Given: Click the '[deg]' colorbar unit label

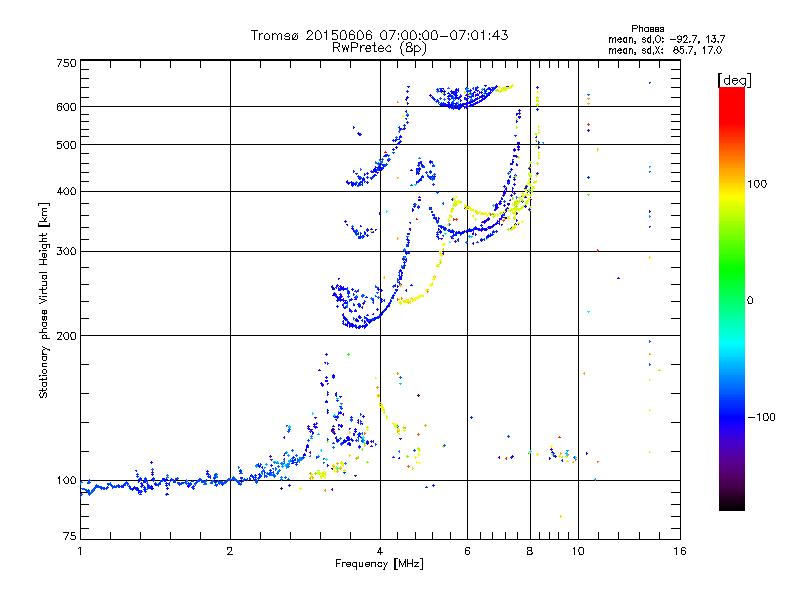Looking at the screenshot, I should point(734,80).
